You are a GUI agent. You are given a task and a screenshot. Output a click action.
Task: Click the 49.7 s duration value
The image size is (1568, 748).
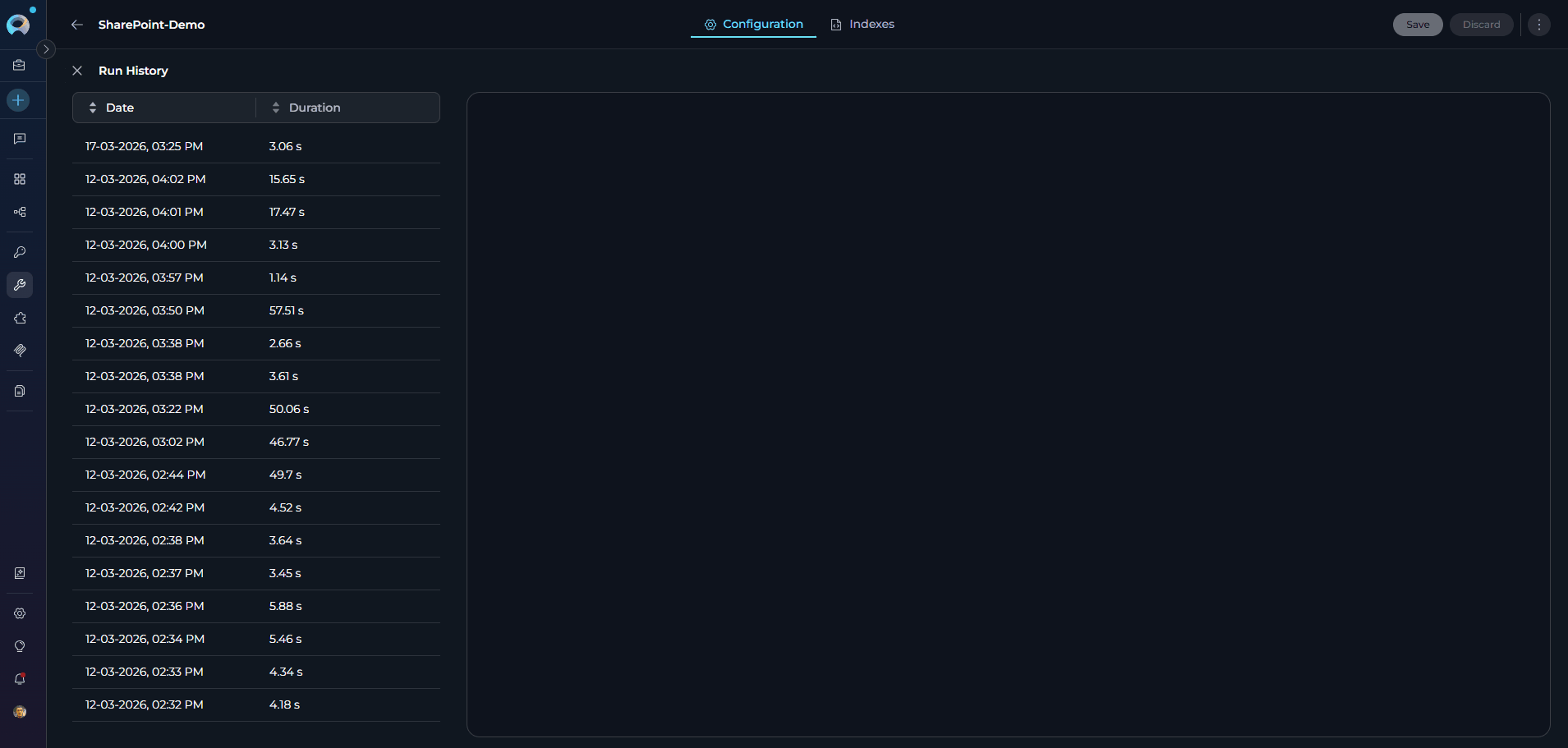(x=285, y=475)
